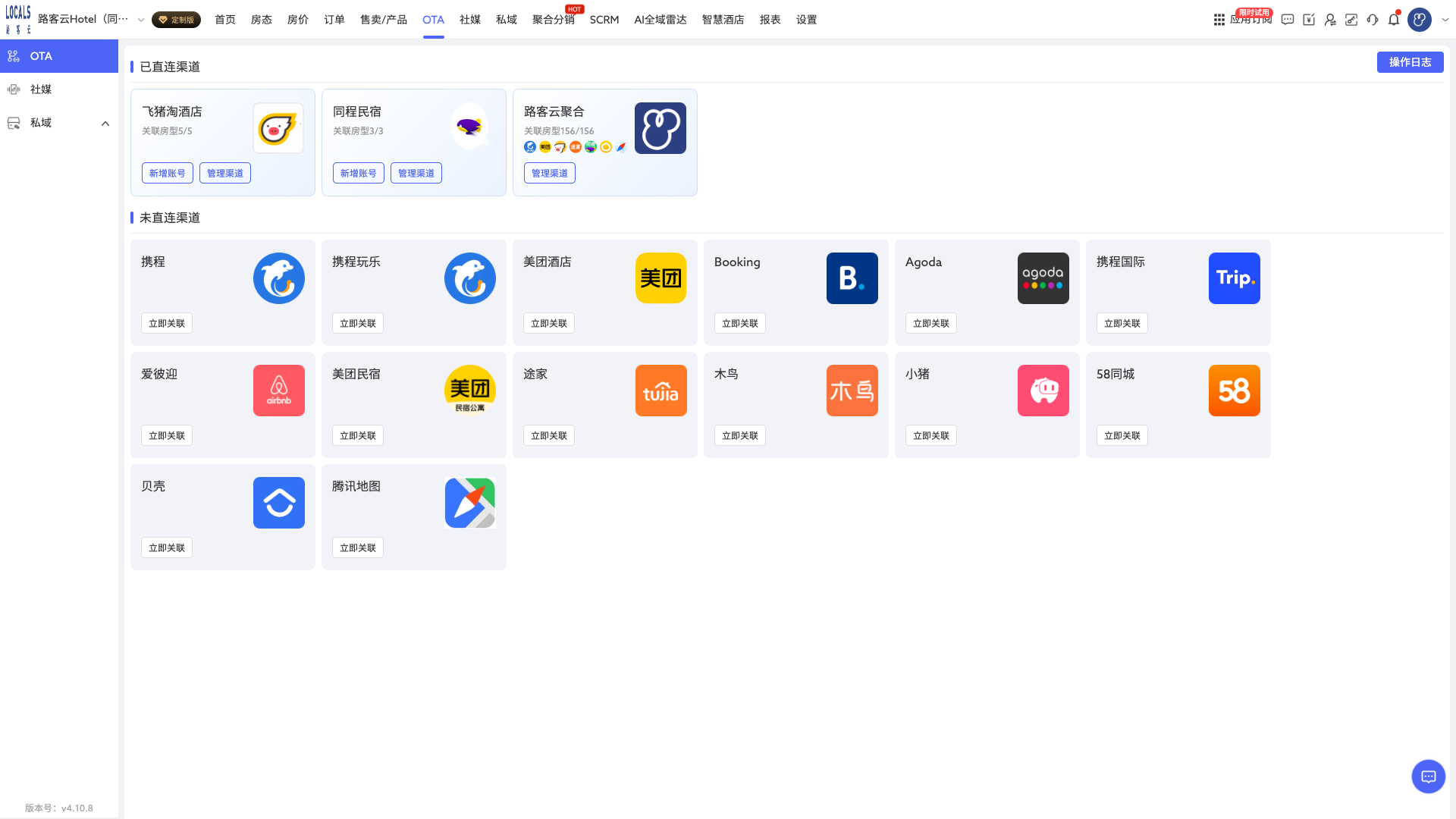Collapse the 私域 sidebar section
Viewport: 1456px width, 819px height.
[x=105, y=123]
